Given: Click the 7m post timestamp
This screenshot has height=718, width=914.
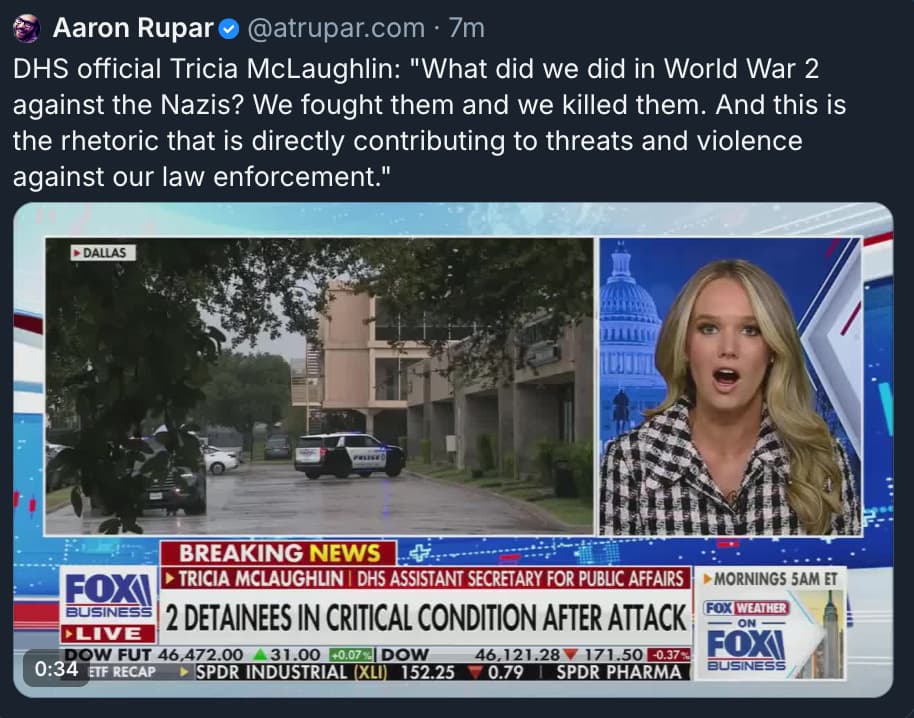Looking at the screenshot, I should [466, 29].
